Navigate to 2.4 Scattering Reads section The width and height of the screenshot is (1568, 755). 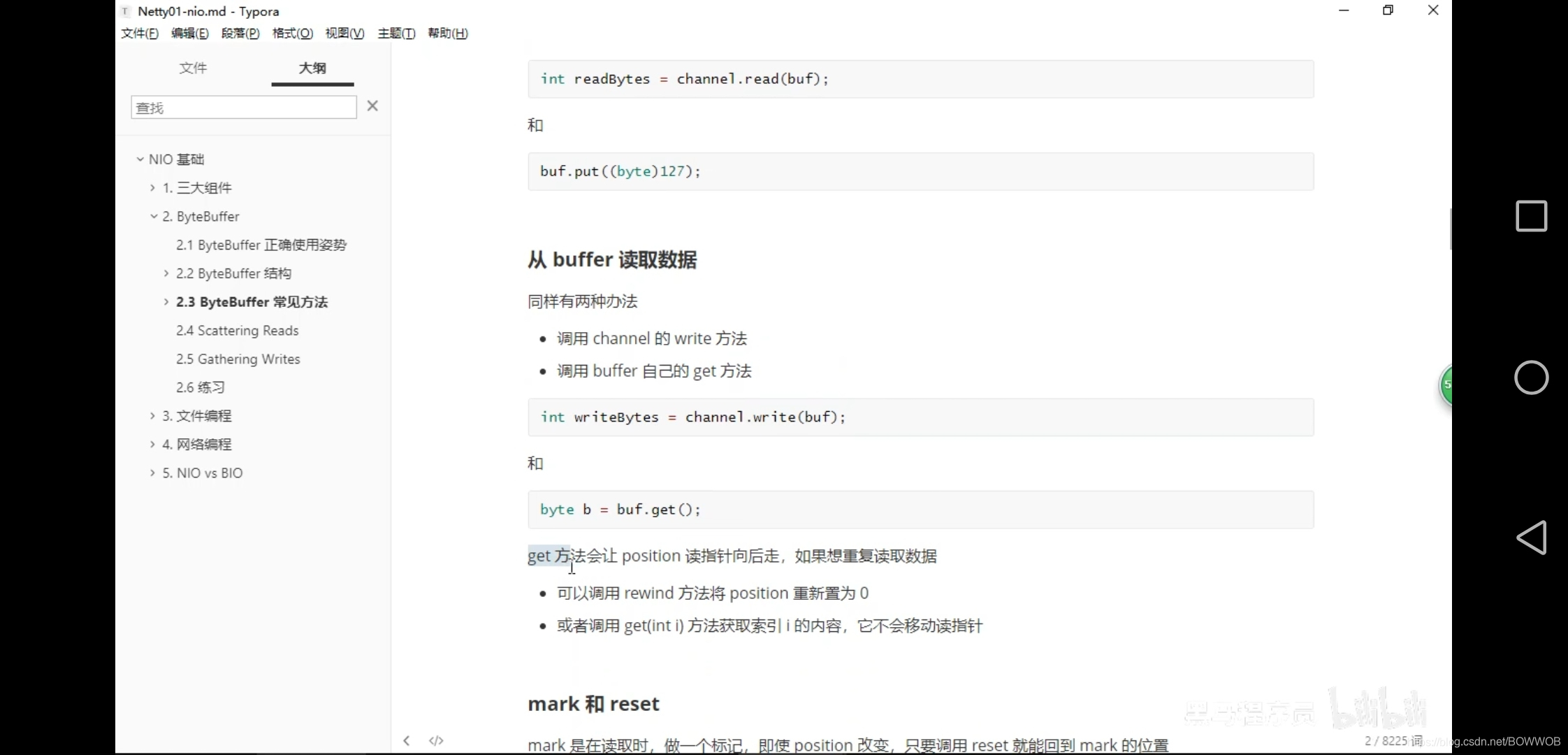click(237, 330)
